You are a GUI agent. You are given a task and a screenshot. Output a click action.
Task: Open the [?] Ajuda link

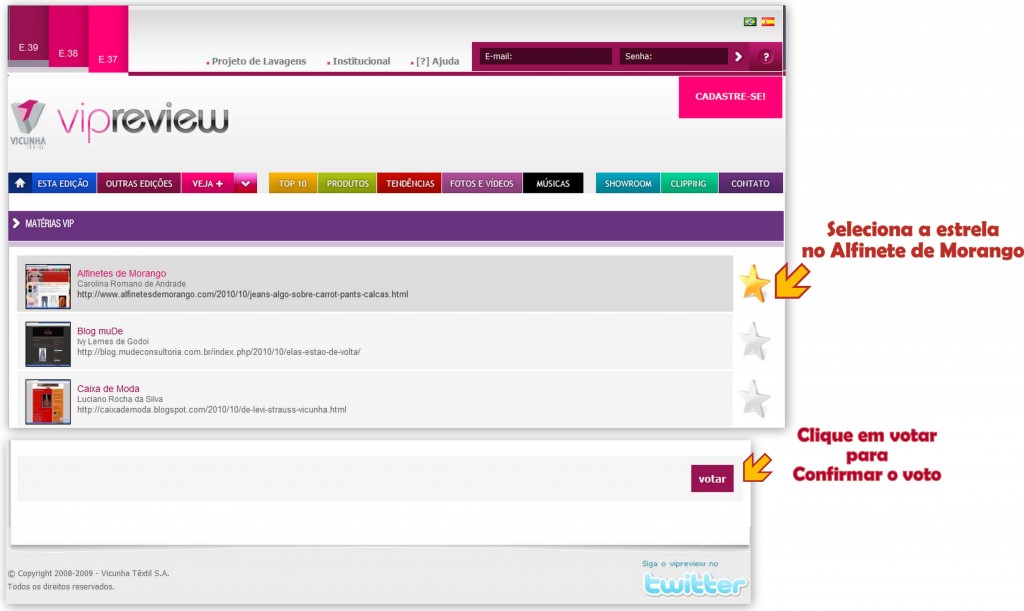tap(438, 61)
